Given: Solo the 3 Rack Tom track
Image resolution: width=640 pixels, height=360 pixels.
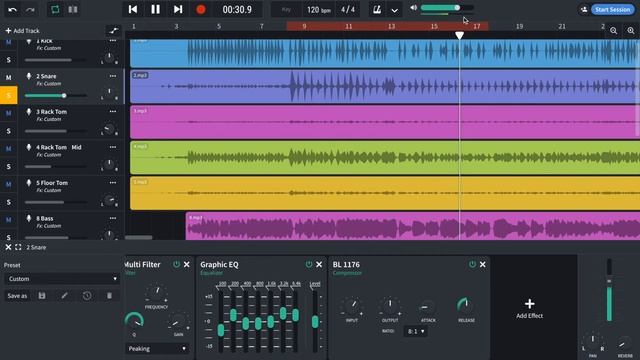Looking at the screenshot, I should coord(9,131).
